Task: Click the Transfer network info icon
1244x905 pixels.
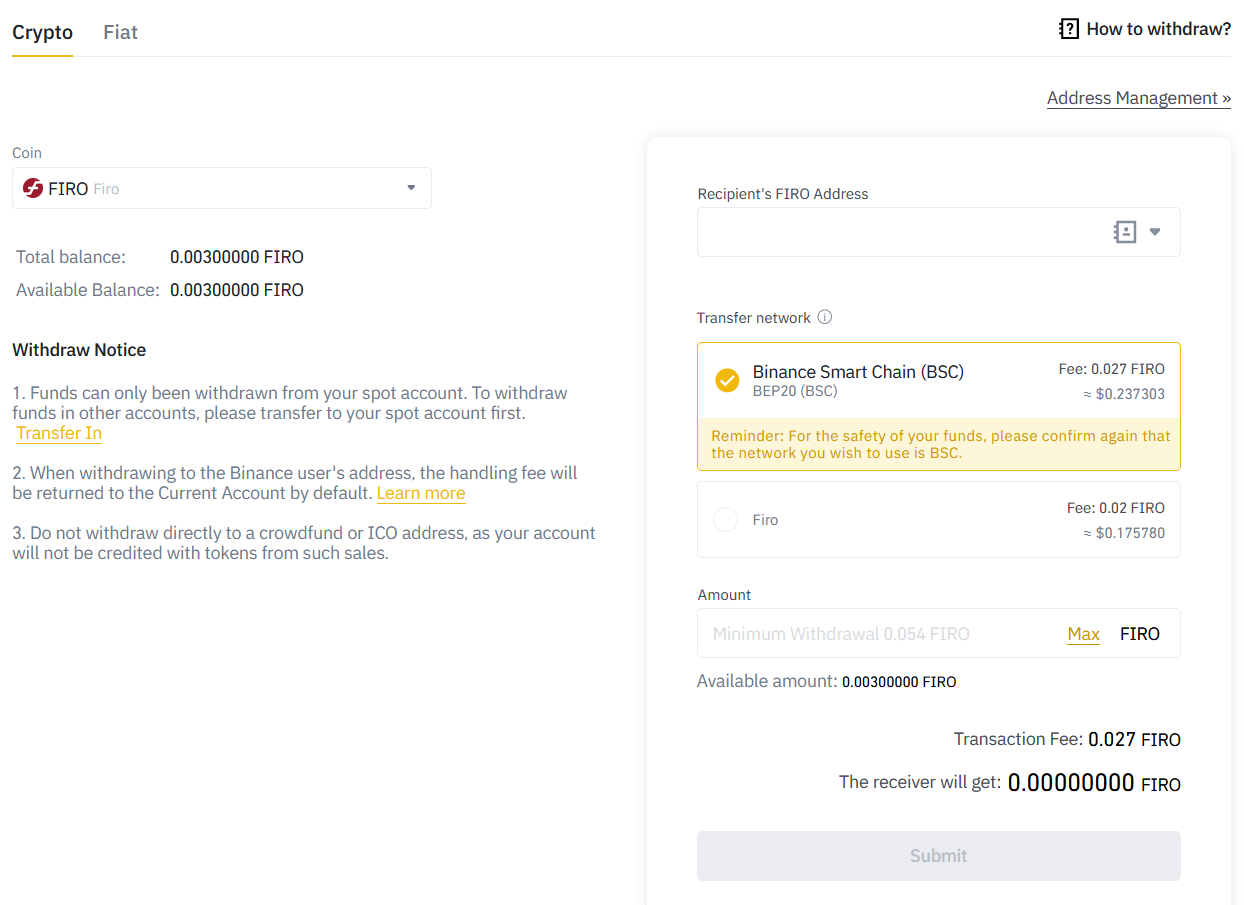Action: [x=825, y=317]
